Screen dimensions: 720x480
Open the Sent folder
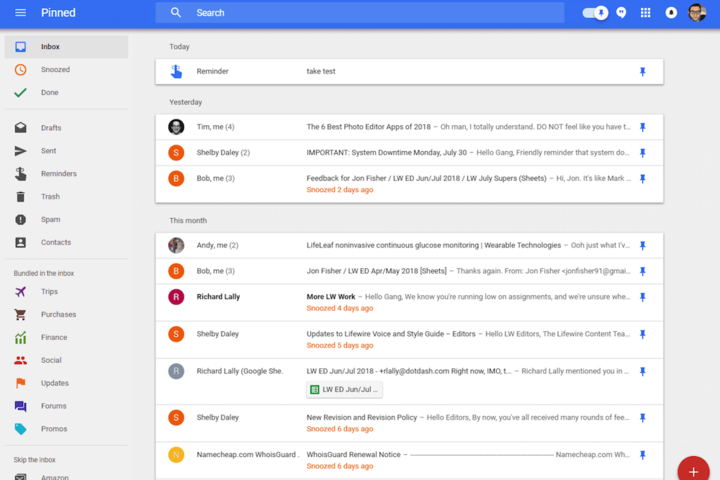coord(67,151)
